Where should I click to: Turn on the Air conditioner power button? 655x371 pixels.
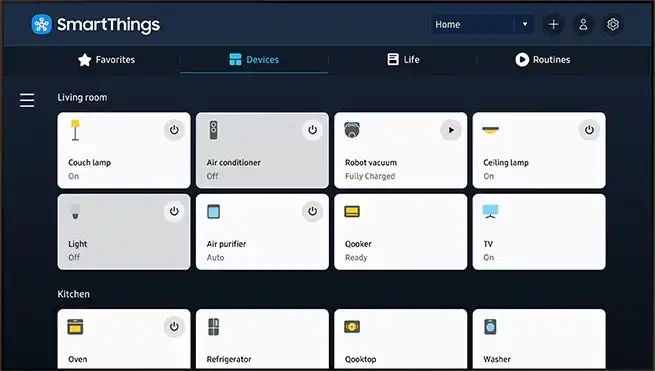pos(312,130)
